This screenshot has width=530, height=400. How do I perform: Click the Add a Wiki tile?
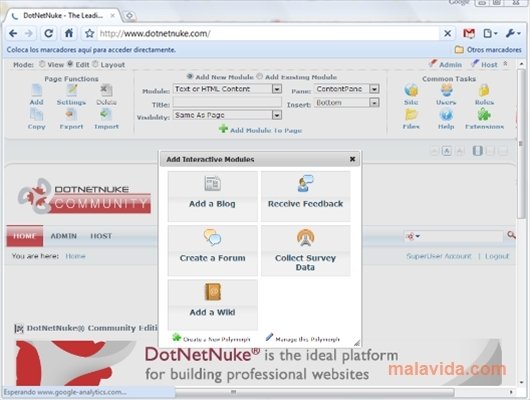[x=213, y=305]
